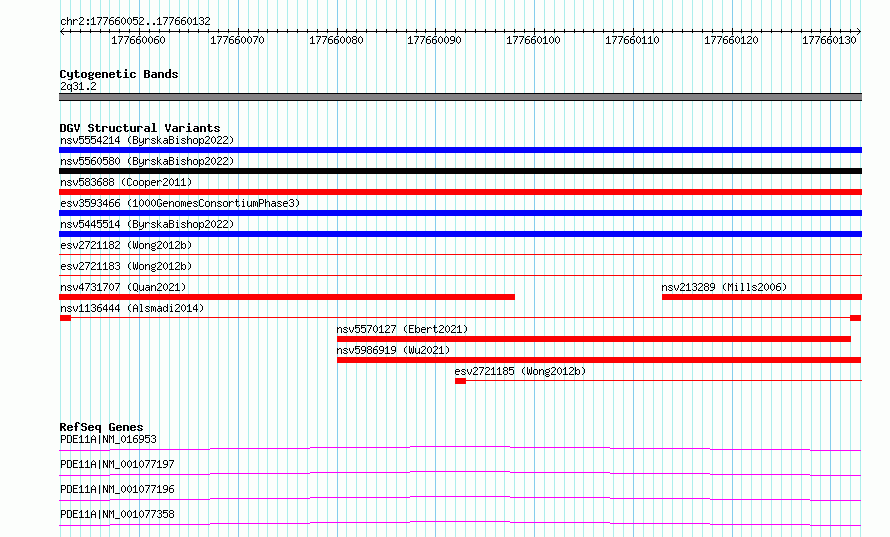The image size is (890, 537).
Task: Select the 2q31.2 band label
Action: 78,86
